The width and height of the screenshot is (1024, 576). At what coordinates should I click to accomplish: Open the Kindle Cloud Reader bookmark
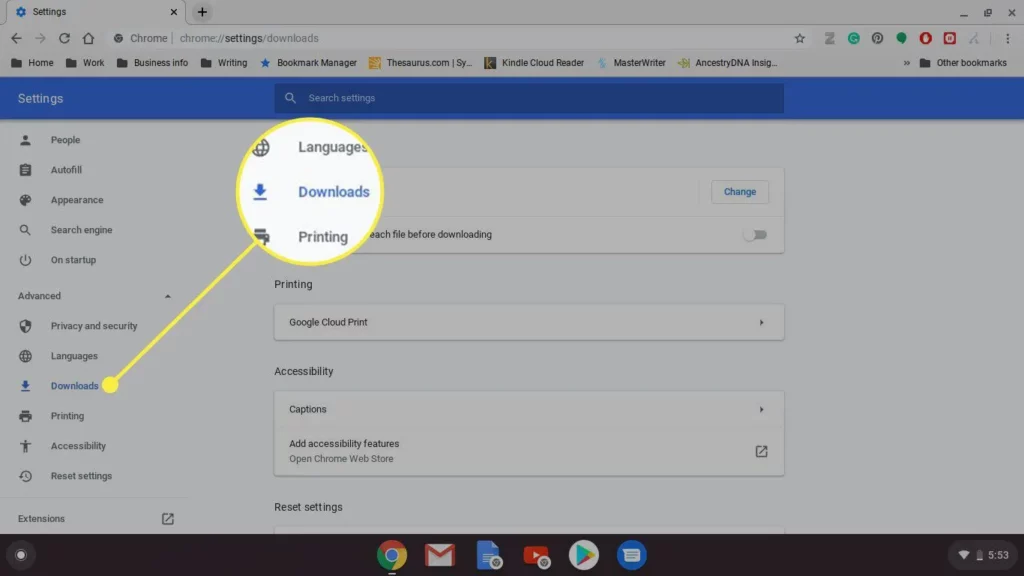click(x=534, y=63)
